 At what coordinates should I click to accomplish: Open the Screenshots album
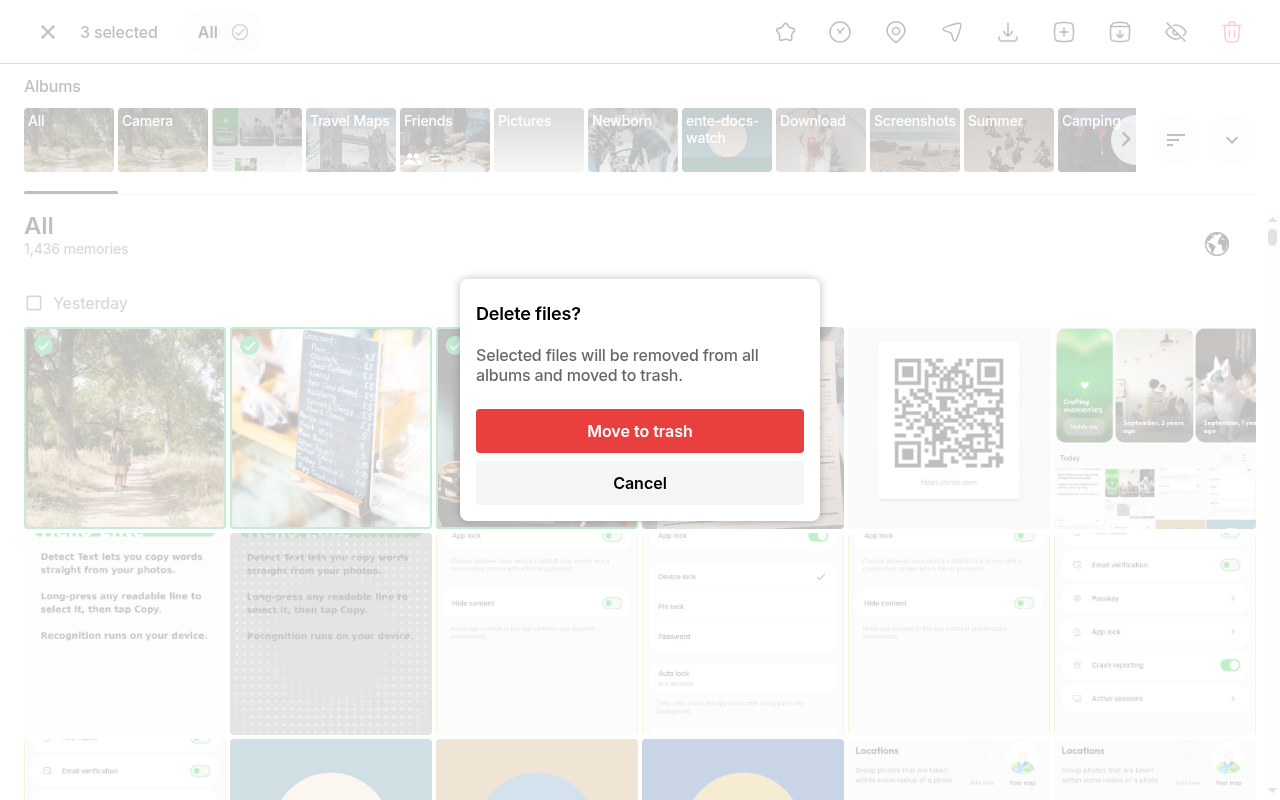(x=915, y=140)
